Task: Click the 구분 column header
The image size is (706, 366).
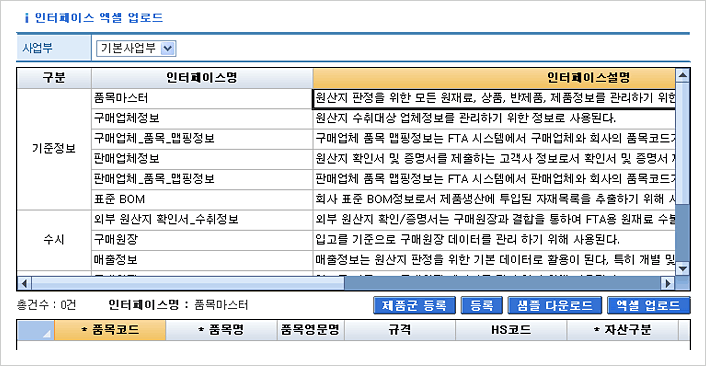Action: tap(54, 78)
